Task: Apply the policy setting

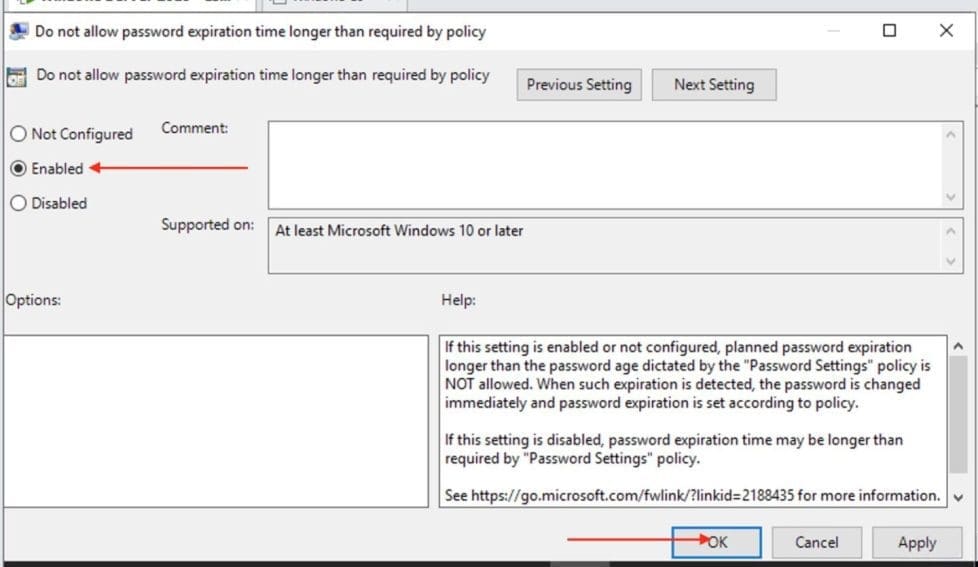Action: 917,542
